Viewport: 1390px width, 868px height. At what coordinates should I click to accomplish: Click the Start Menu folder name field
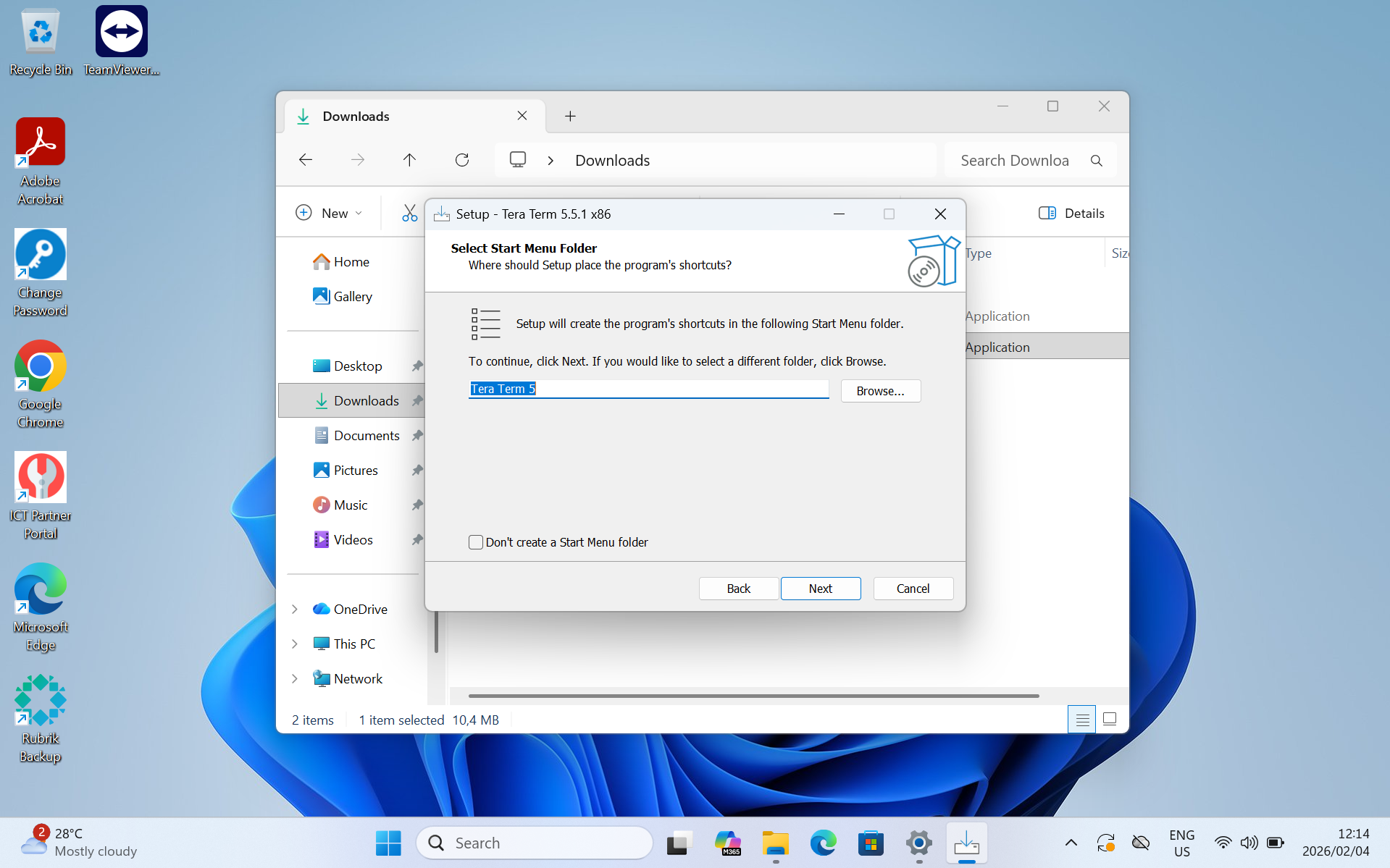pos(648,389)
